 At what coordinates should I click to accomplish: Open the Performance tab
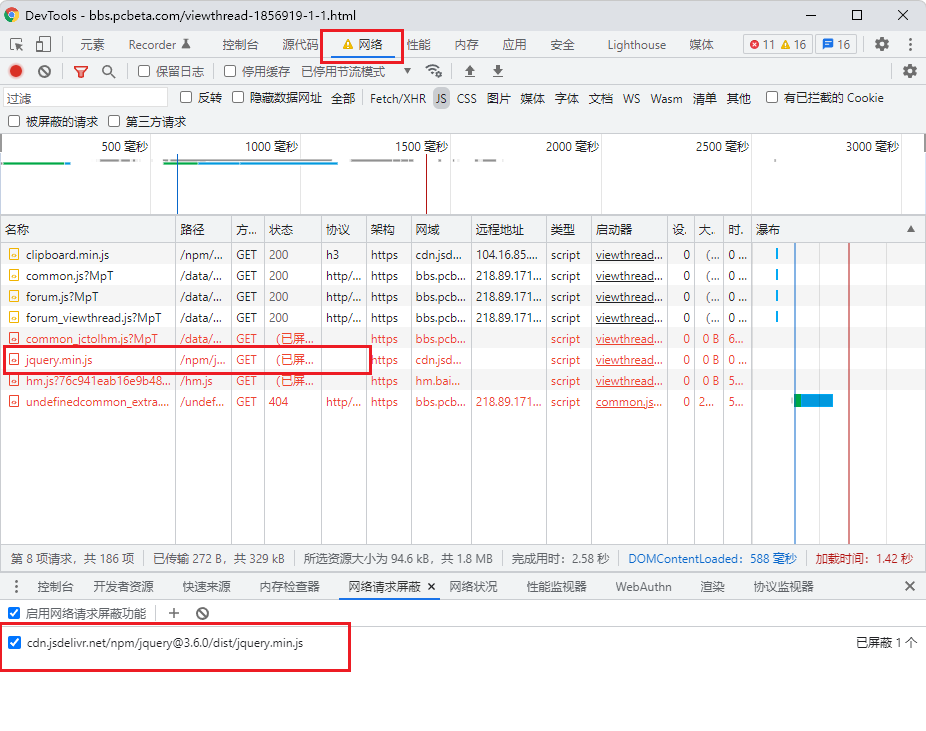(419, 44)
